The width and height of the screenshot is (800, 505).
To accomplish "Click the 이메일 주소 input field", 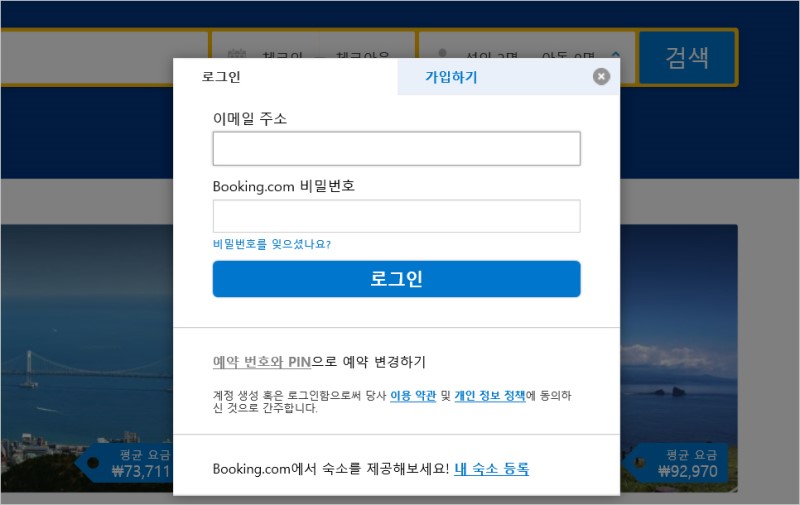I will tap(396, 148).
